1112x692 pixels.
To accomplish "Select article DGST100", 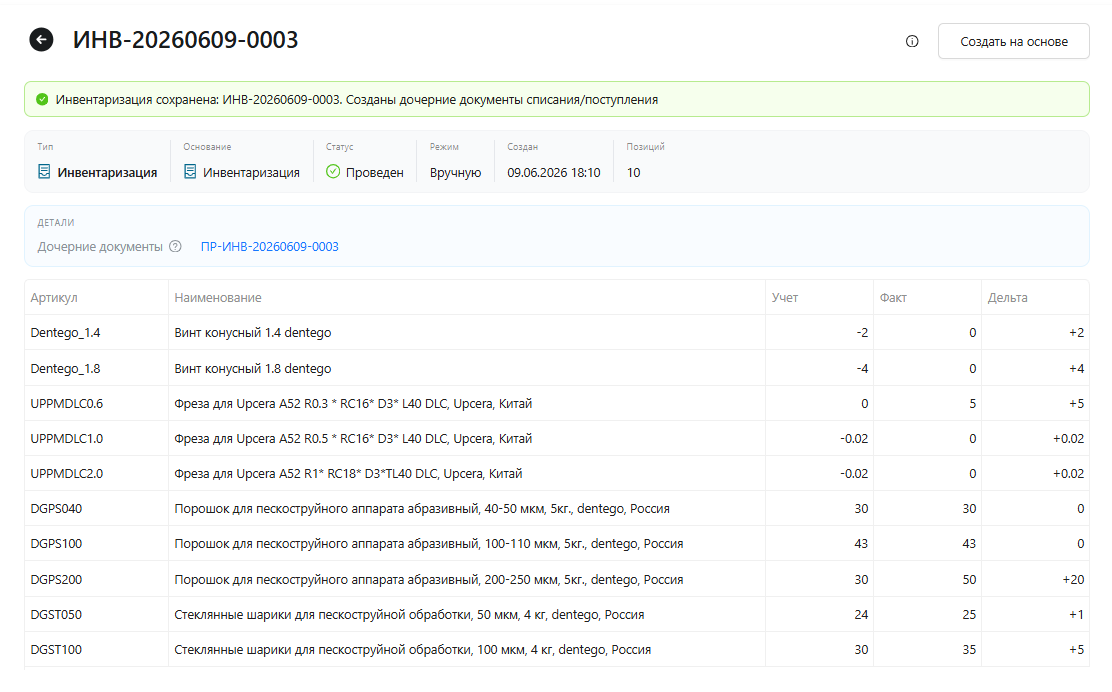I will (56, 649).
